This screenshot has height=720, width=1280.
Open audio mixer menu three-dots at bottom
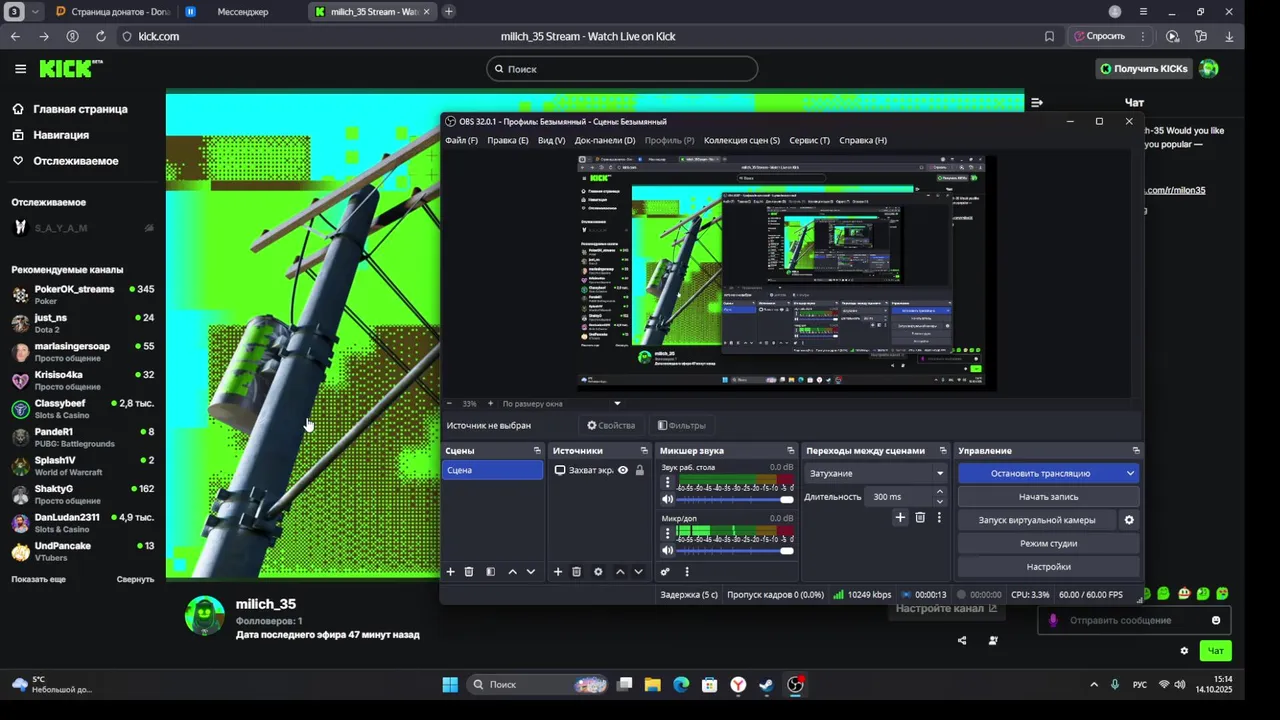click(x=687, y=572)
